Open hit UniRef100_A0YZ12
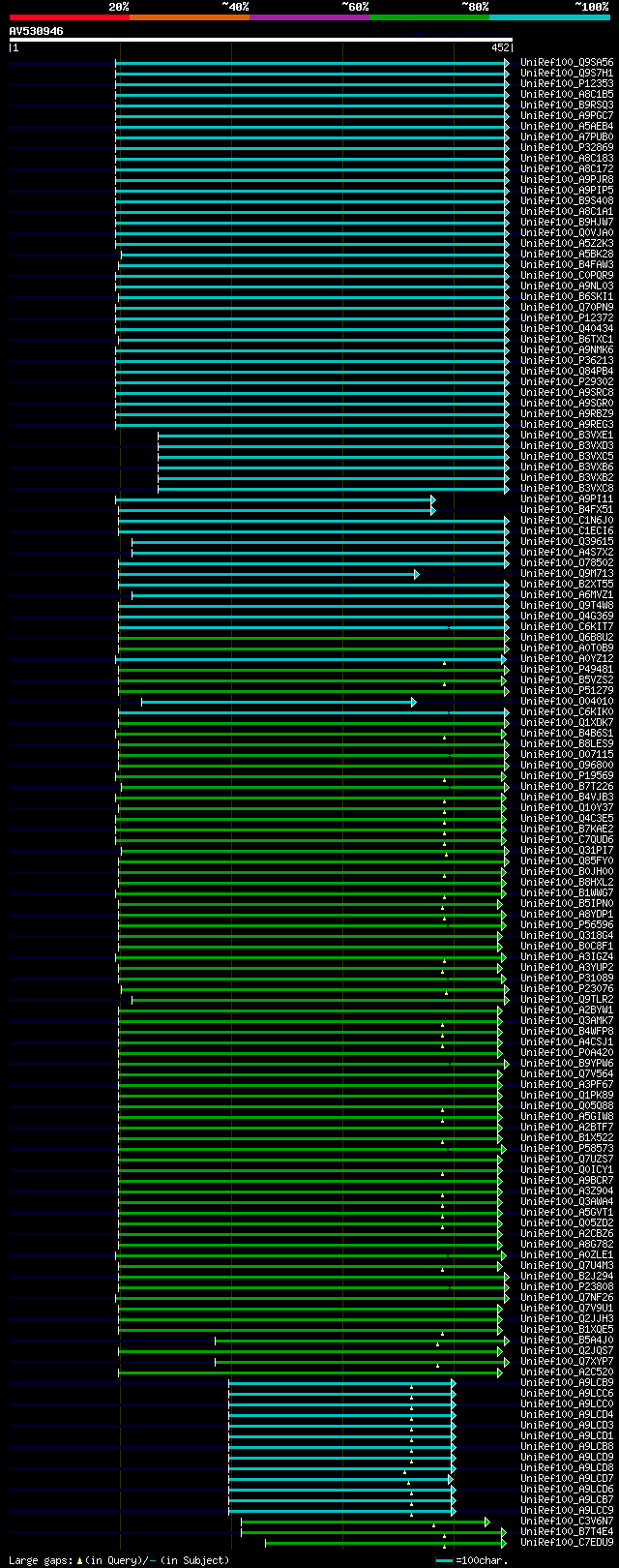The height and width of the screenshot is (1568, 619). (x=567, y=658)
